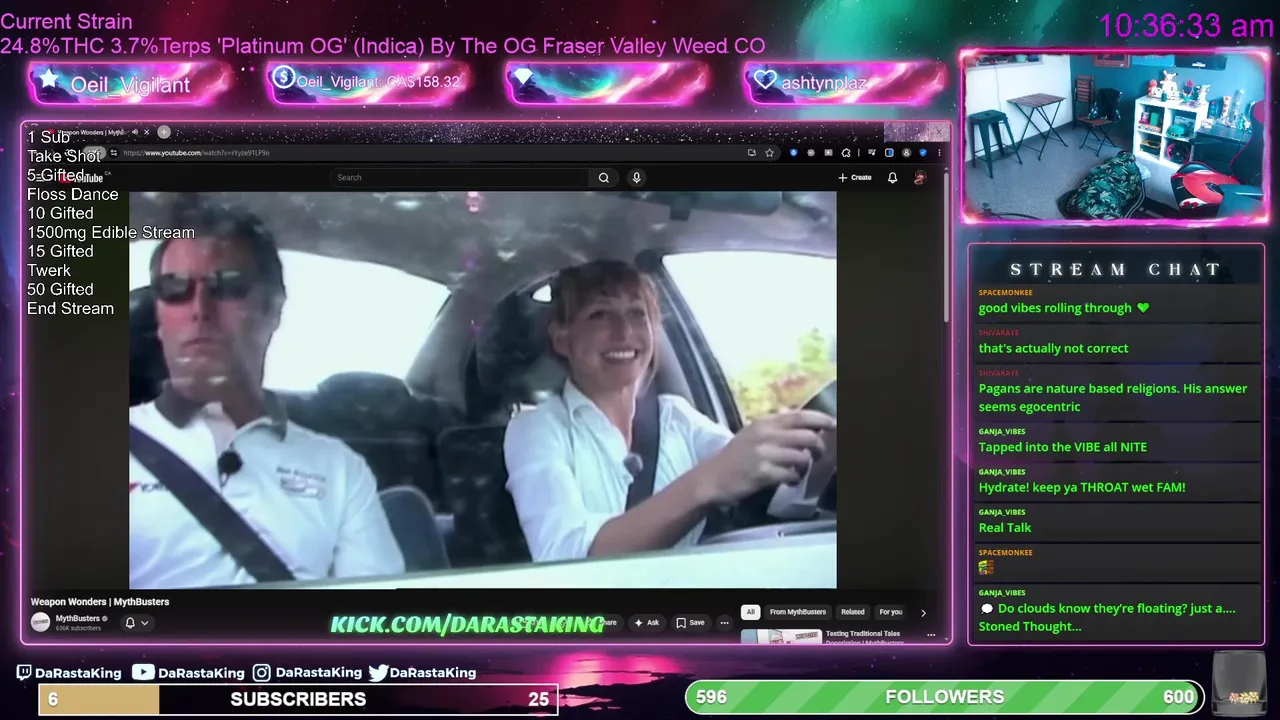
Task: Click the MythBusters channel avatar
Action: pyautogui.click(x=40, y=622)
